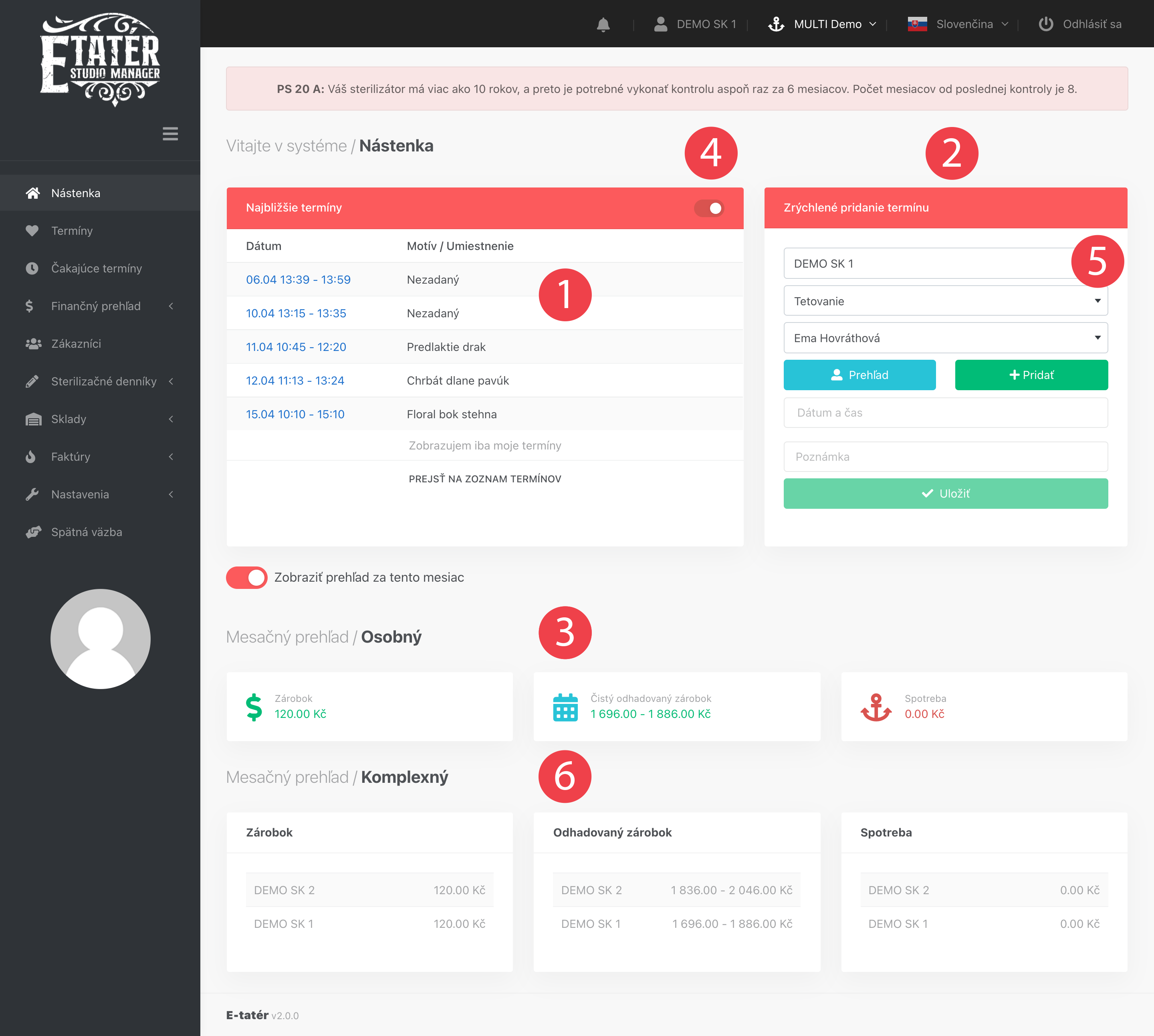This screenshot has height=1036, width=1154.
Task: Go to Nástenka in the sidebar
Action: click(x=100, y=193)
